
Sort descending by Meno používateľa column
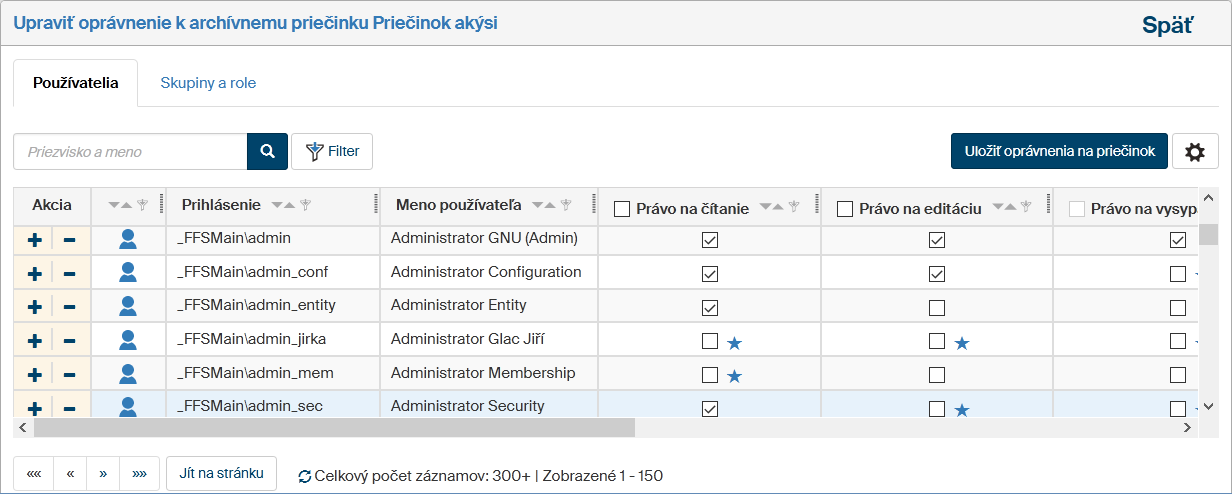pos(538,205)
